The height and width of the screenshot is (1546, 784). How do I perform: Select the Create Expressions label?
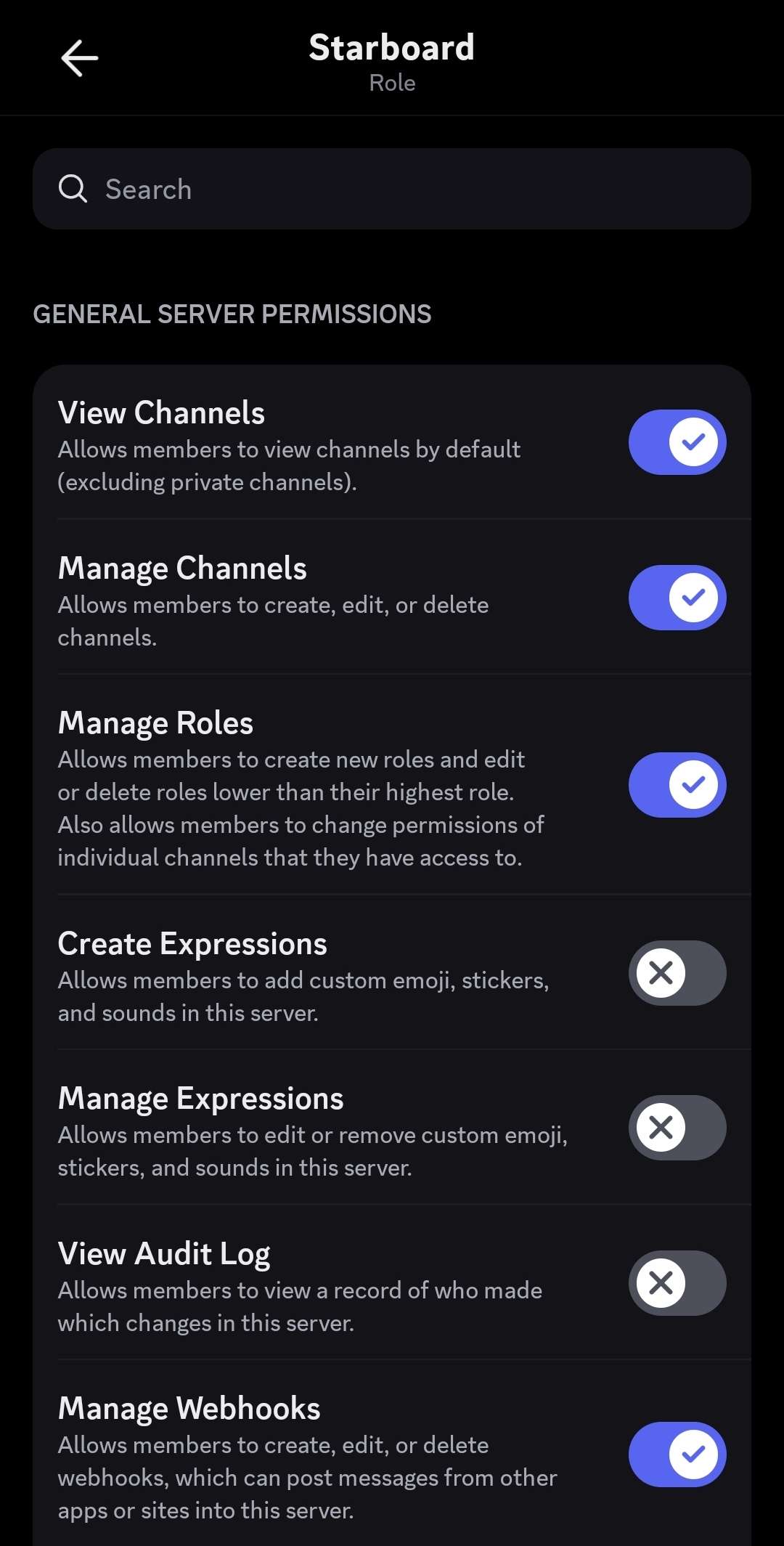coord(192,944)
